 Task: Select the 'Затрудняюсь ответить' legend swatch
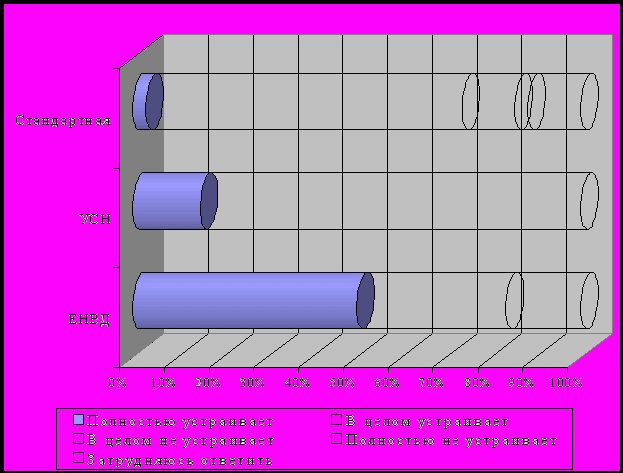(x=79, y=457)
